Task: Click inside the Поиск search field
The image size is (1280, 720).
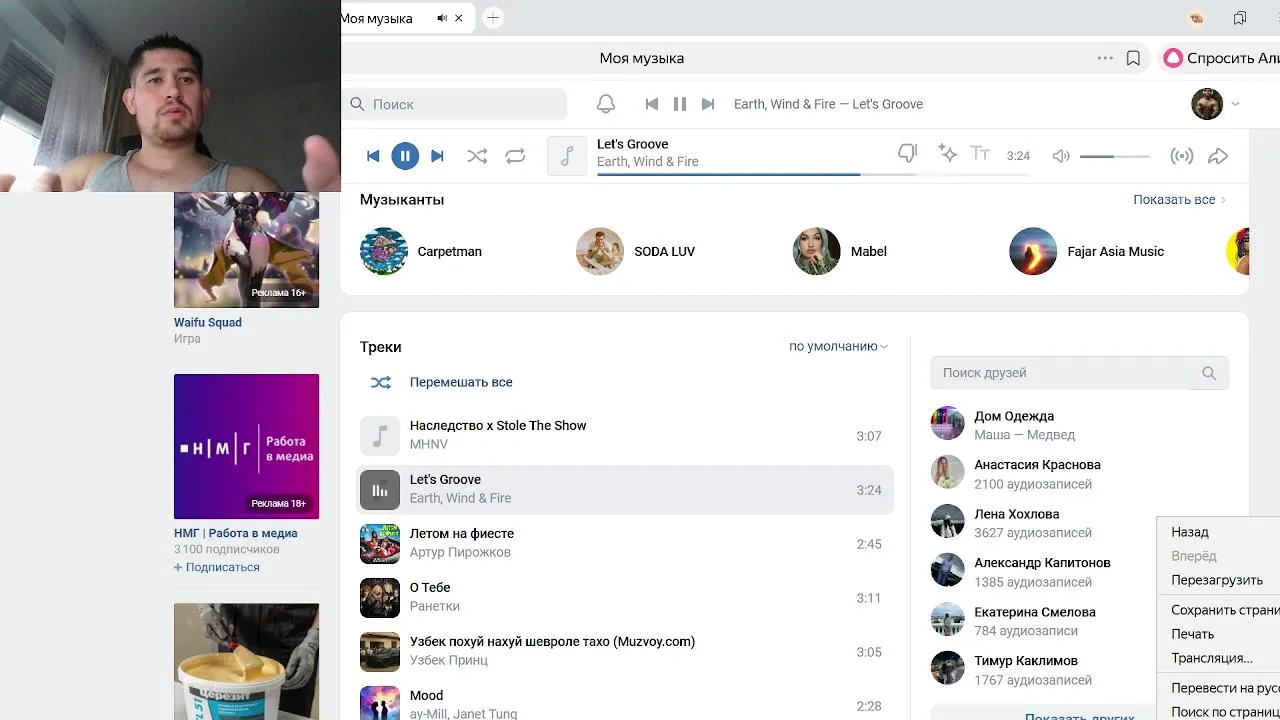Action: (455, 104)
